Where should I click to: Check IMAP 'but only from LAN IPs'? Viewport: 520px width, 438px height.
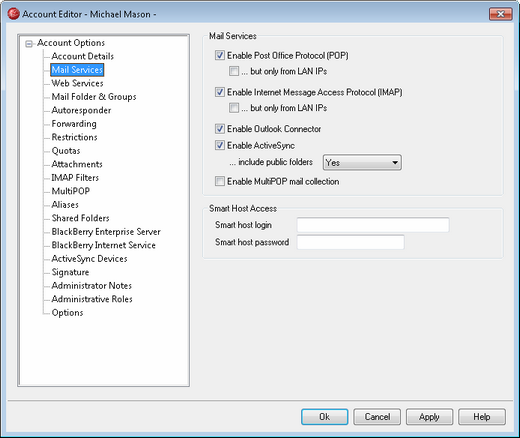(234, 108)
